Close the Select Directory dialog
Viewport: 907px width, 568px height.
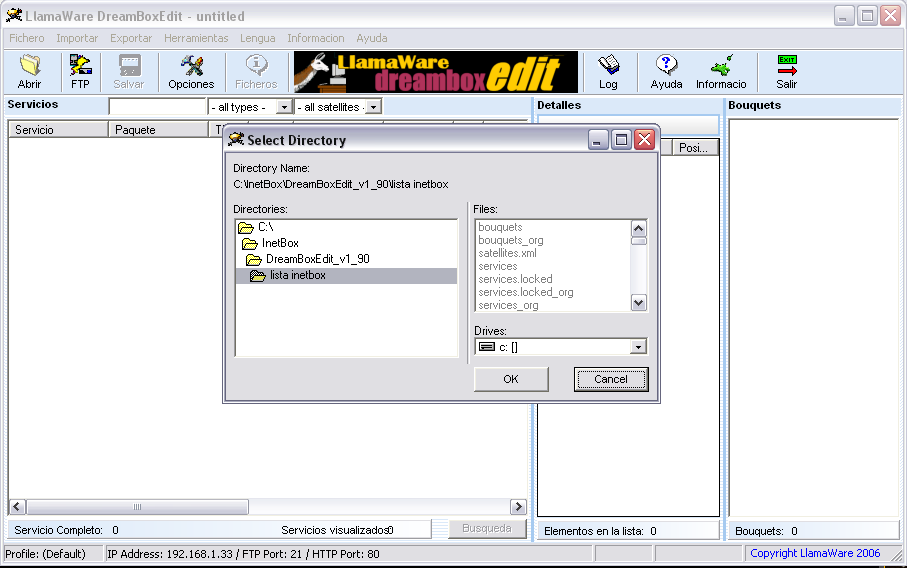coord(644,139)
